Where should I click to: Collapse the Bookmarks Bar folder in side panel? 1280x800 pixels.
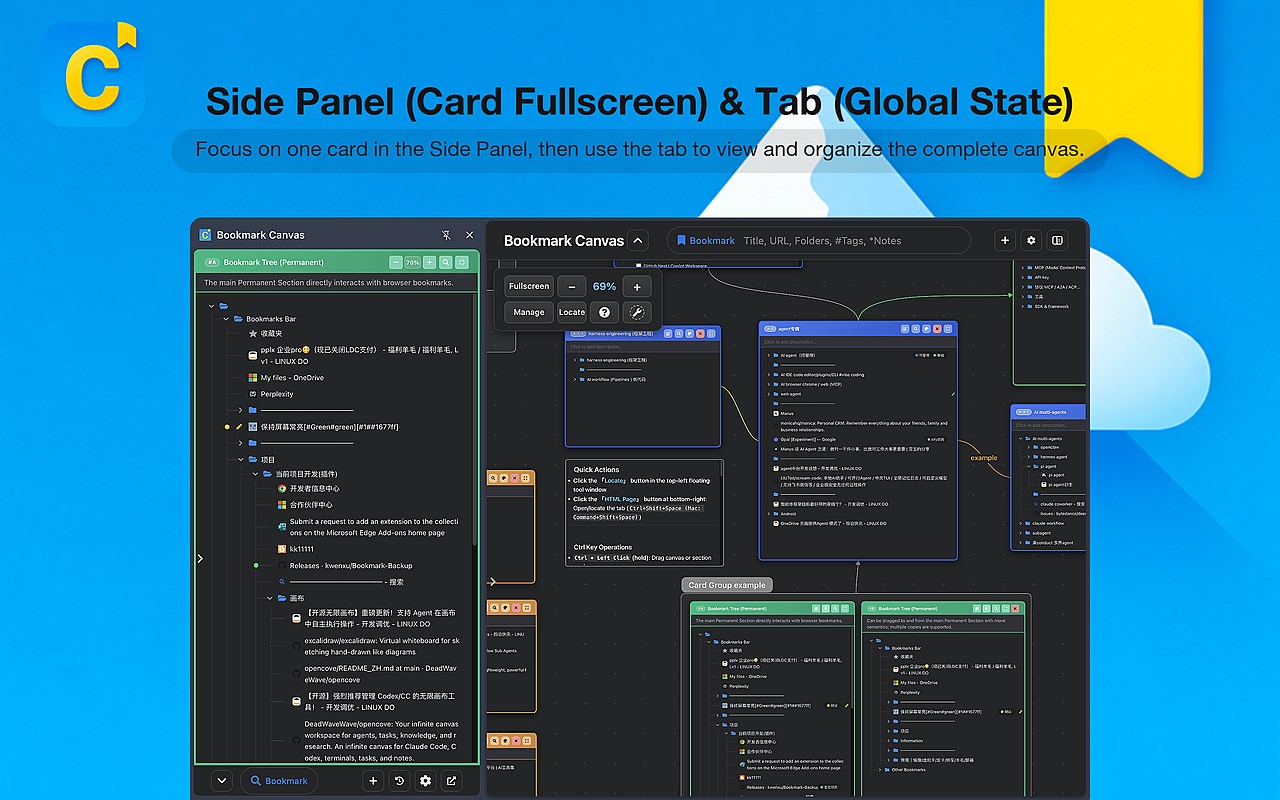click(x=225, y=319)
